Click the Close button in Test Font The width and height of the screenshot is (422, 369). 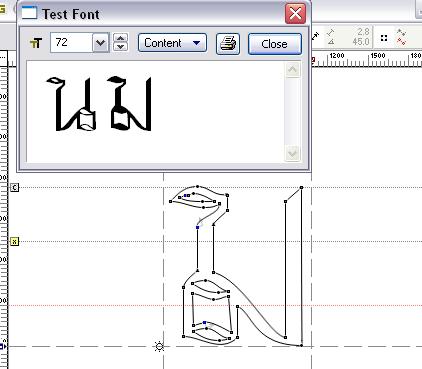pyautogui.click(x=275, y=44)
